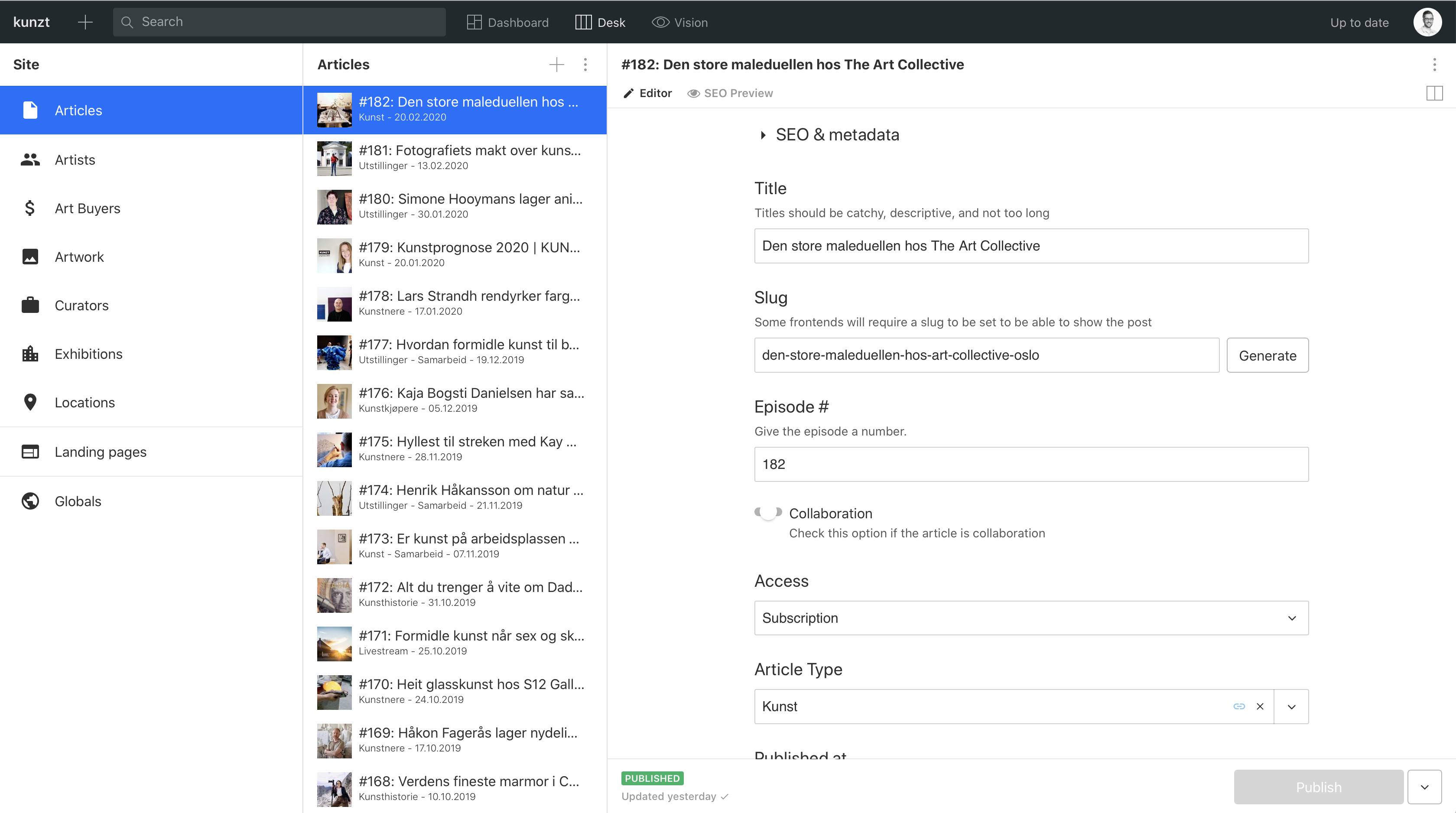Open article #180 Simone Hooymans

pos(455,207)
